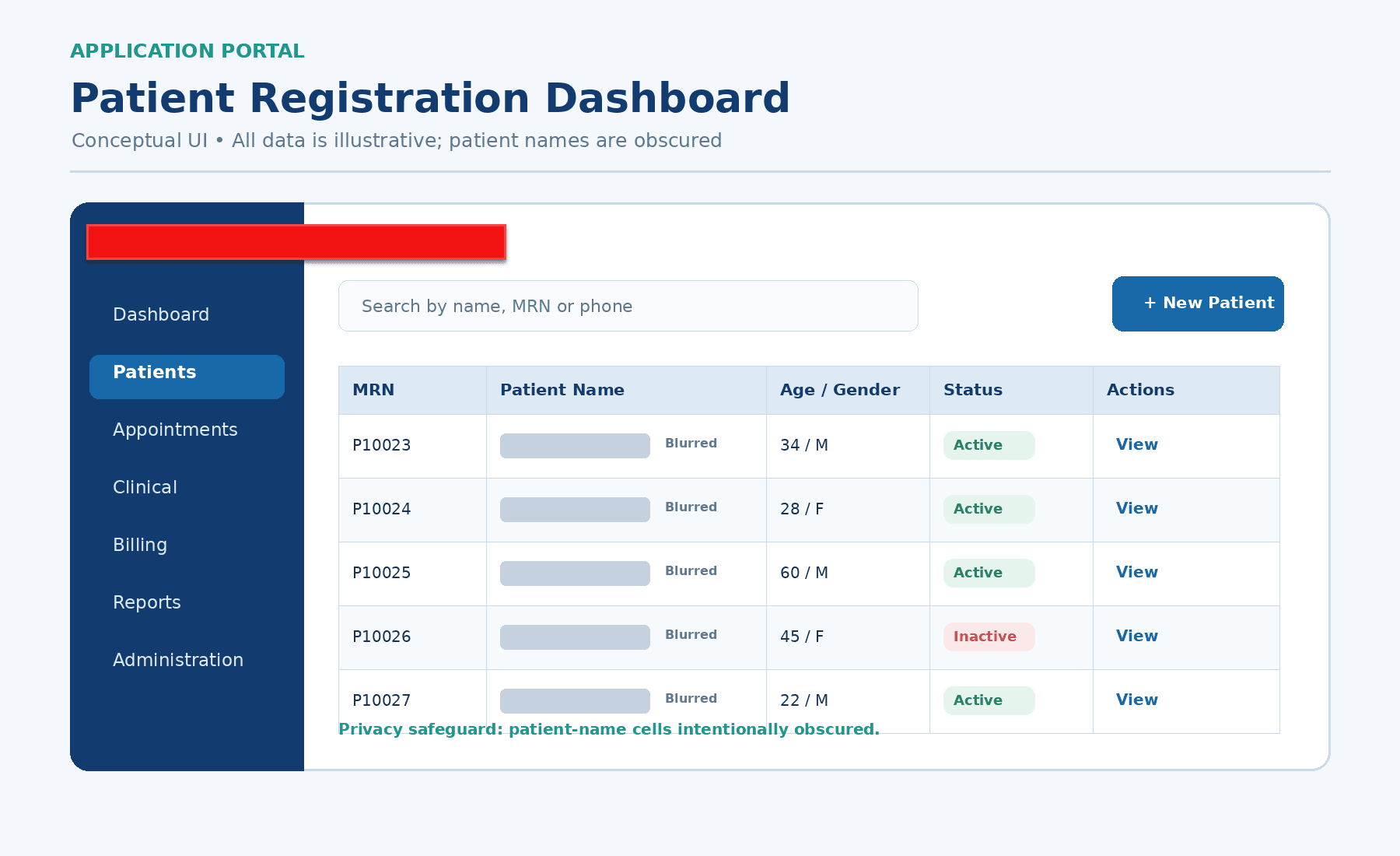Open the Dashboard sidebar item
The width and height of the screenshot is (1400, 856).
tap(161, 314)
